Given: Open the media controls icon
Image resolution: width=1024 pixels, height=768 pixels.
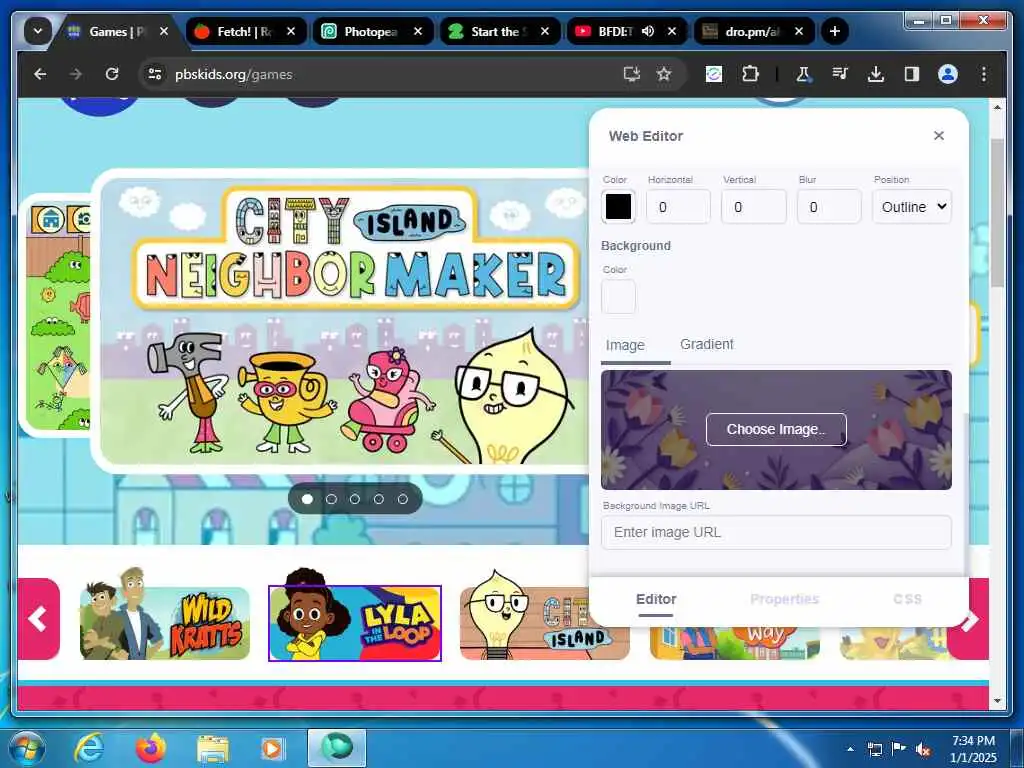Looking at the screenshot, I should coord(840,74).
